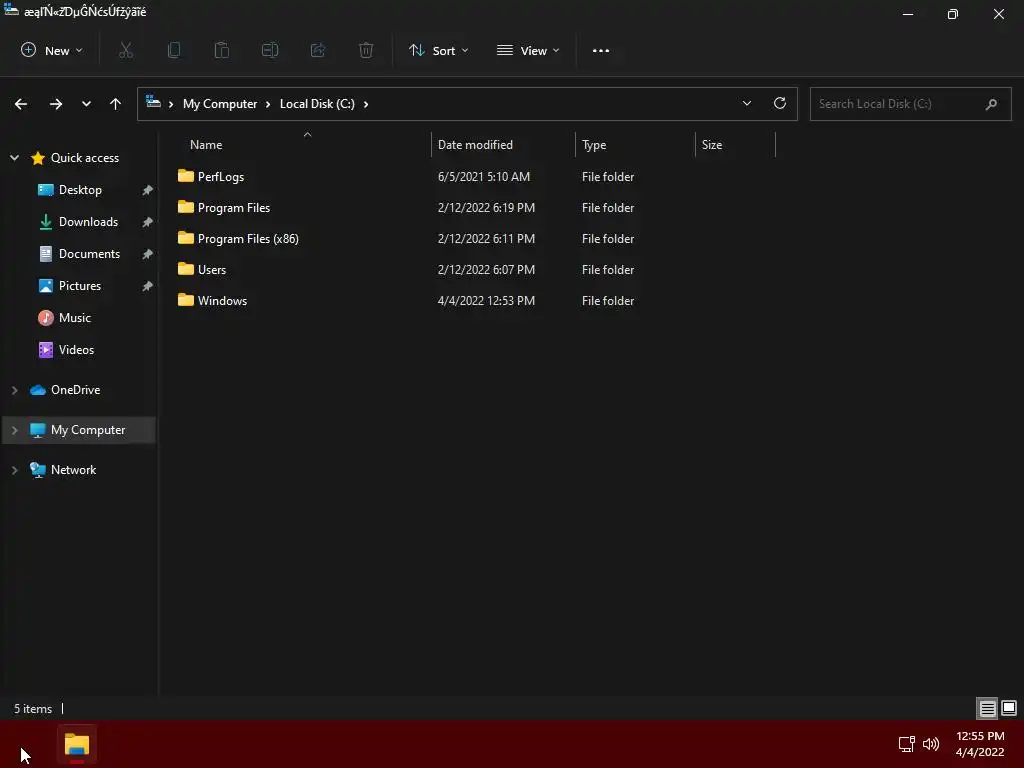Select the Program Files (x86) folder
The image size is (1024, 768).
click(248, 239)
